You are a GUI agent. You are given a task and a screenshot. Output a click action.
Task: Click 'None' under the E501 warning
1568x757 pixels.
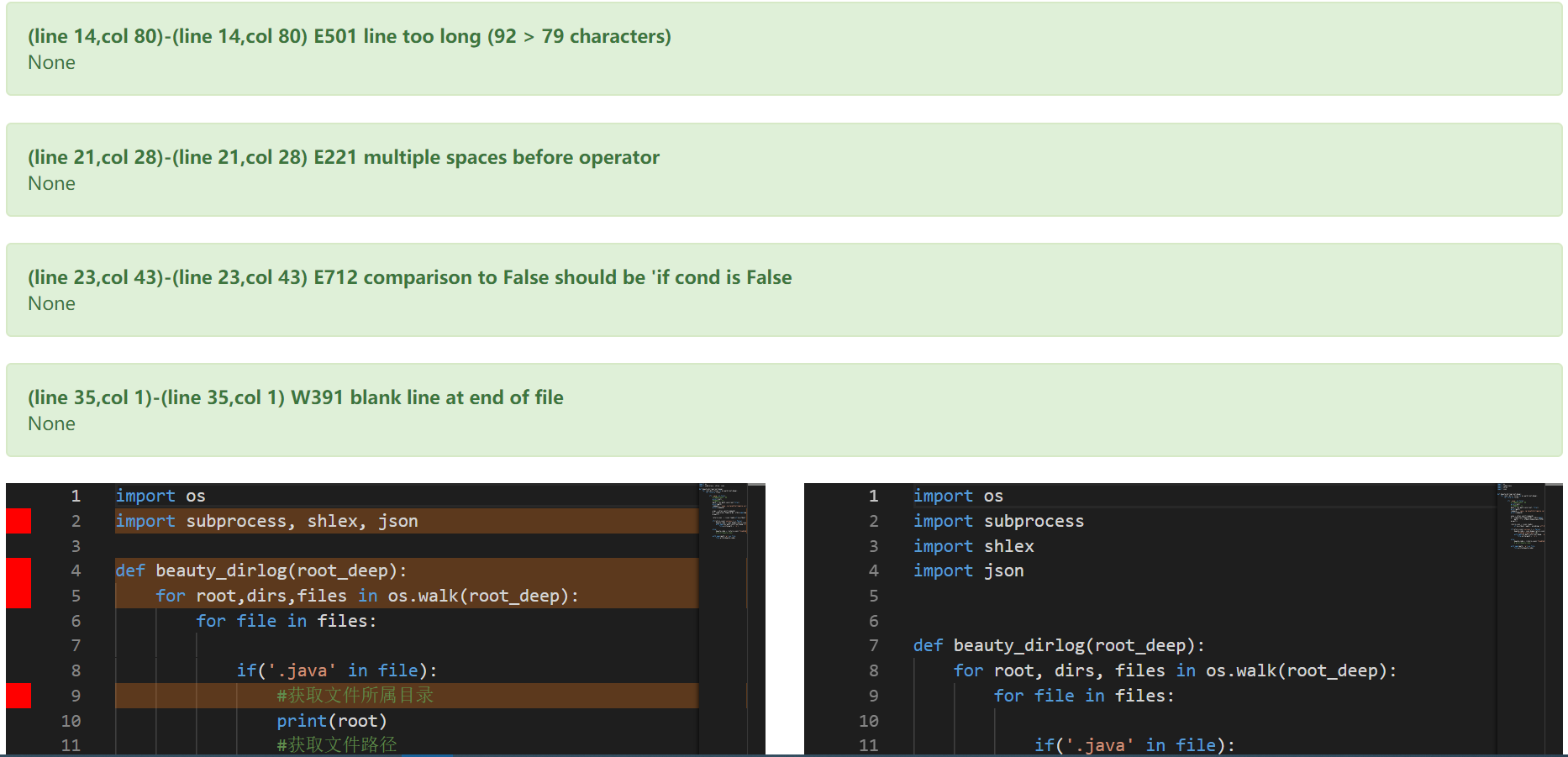coord(51,62)
